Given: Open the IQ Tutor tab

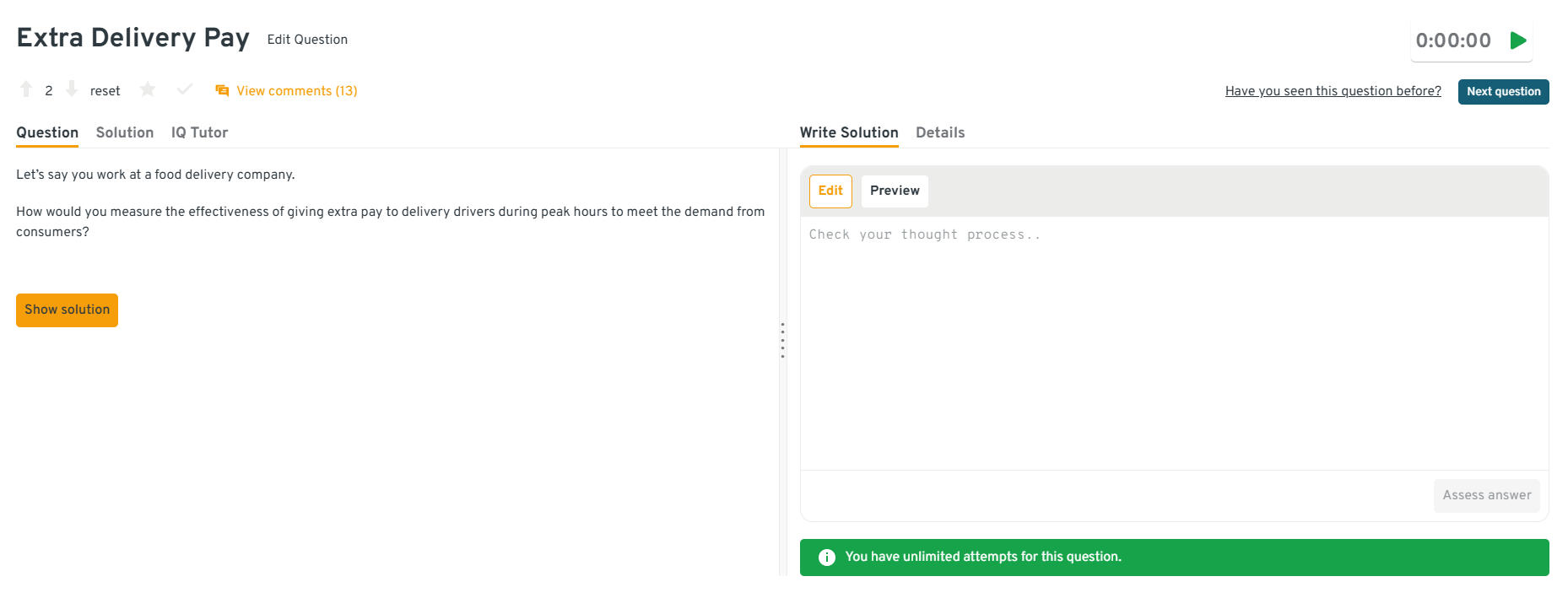Looking at the screenshot, I should [199, 132].
